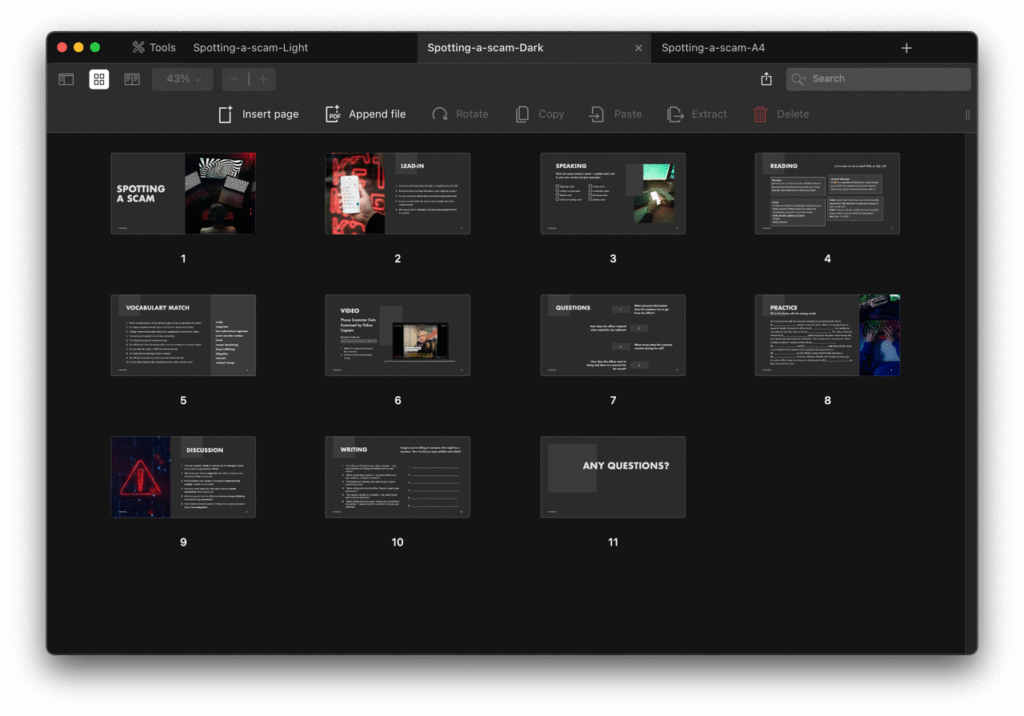Click the zoom out minus button
The image size is (1024, 716).
click(x=235, y=79)
